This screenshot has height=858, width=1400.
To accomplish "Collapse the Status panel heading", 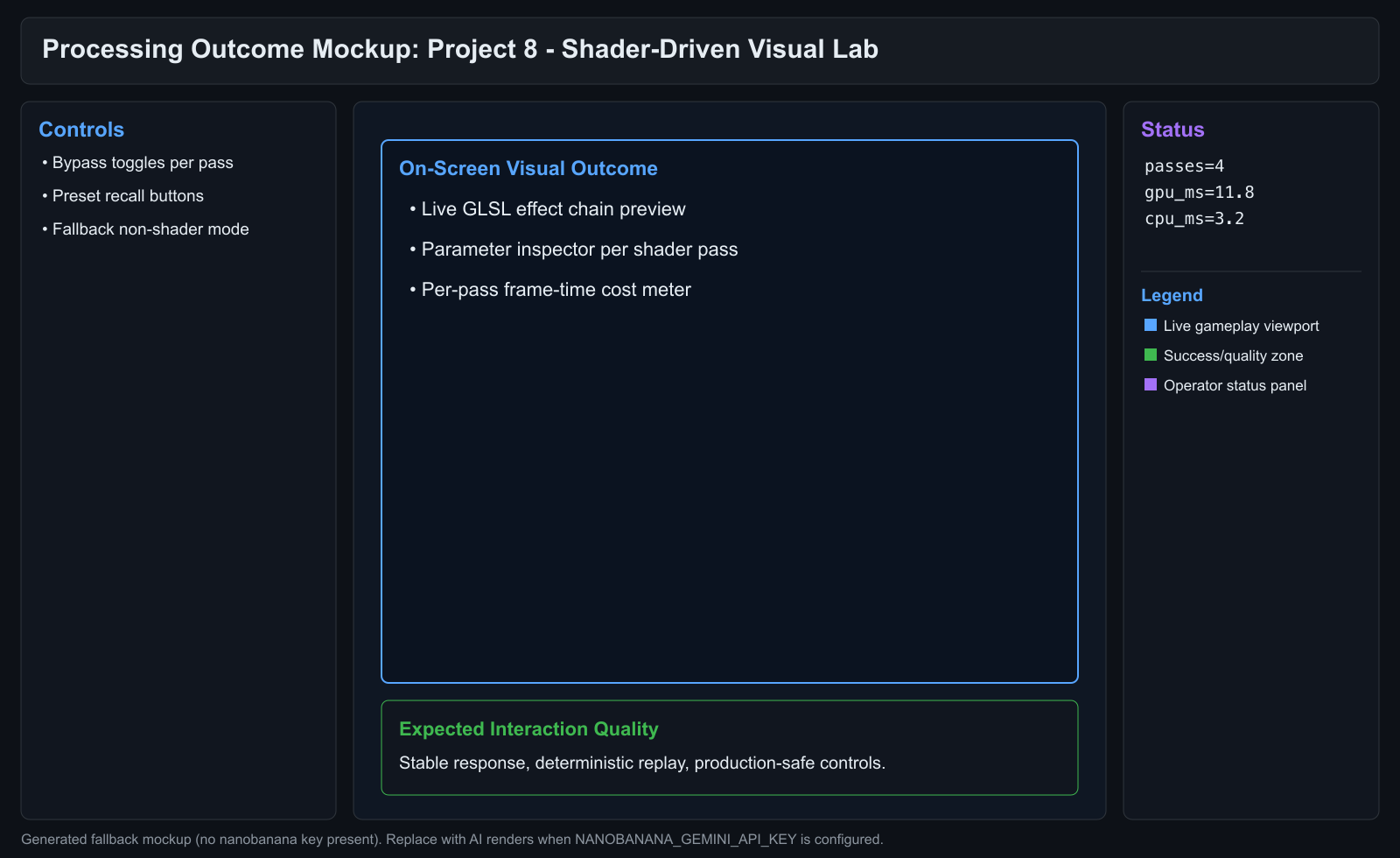I will tap(1172, 129).
